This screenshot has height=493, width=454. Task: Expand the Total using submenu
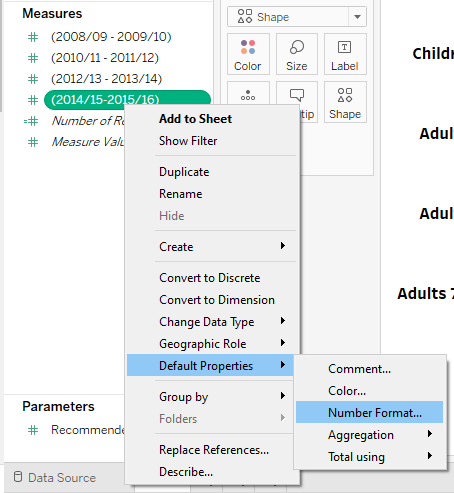(370, 457)
